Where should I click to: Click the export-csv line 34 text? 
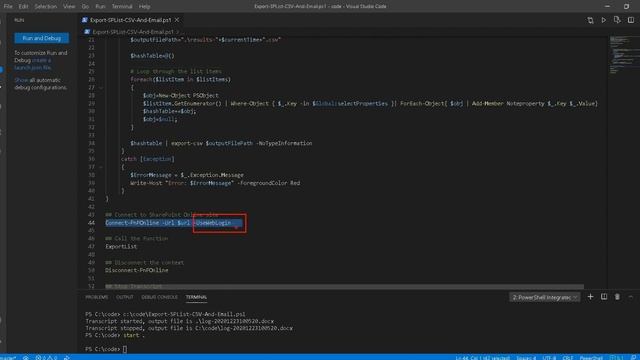point(221,143)
